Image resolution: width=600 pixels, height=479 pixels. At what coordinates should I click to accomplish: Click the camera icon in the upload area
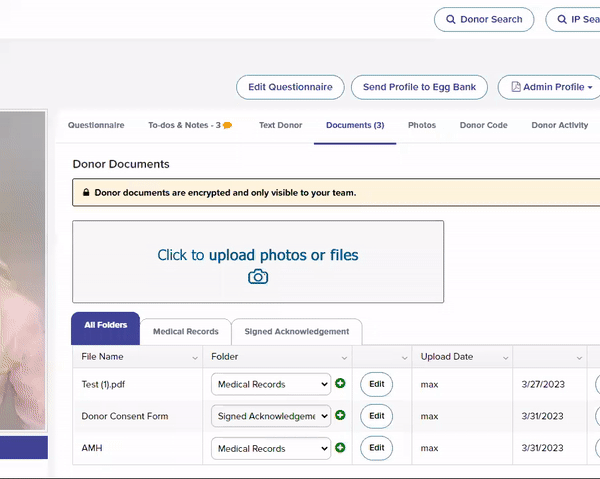coord(258,277)
